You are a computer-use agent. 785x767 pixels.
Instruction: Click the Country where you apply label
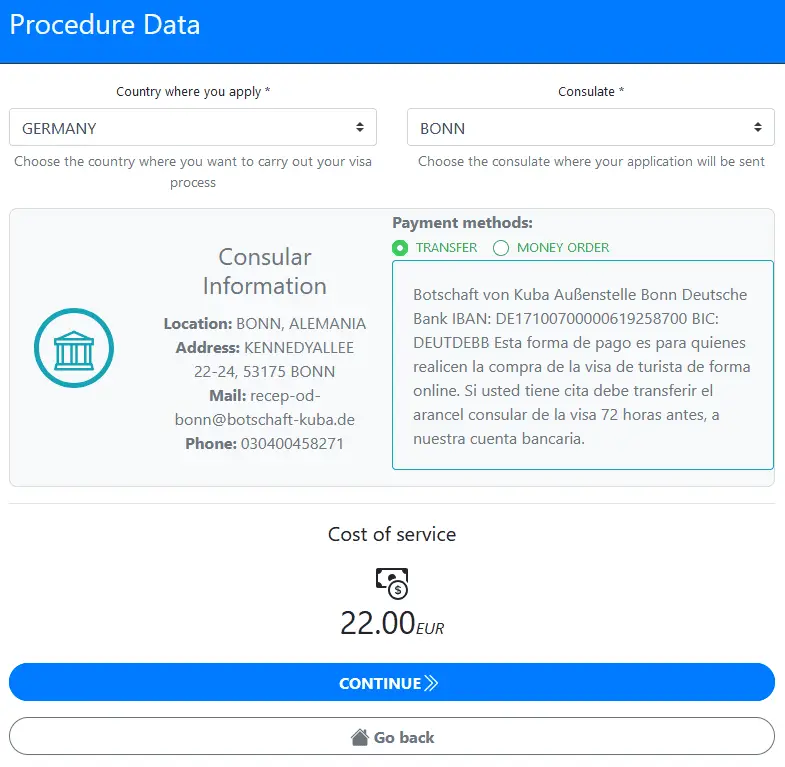[193, 91]
